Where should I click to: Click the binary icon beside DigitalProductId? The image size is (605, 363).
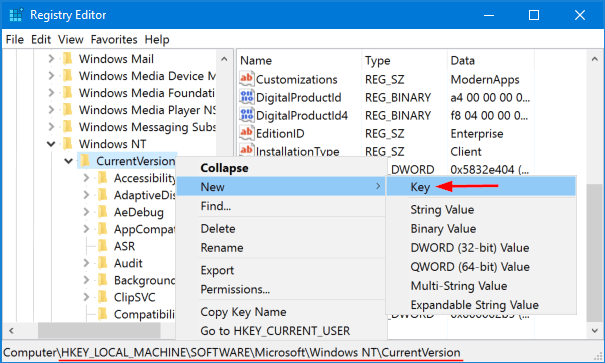click(x=247, y=97)
